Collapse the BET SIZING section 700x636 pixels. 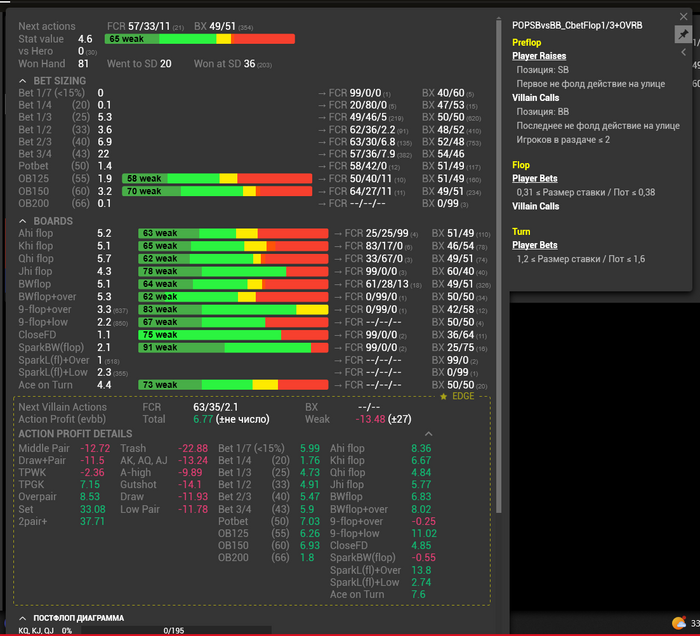24,80
